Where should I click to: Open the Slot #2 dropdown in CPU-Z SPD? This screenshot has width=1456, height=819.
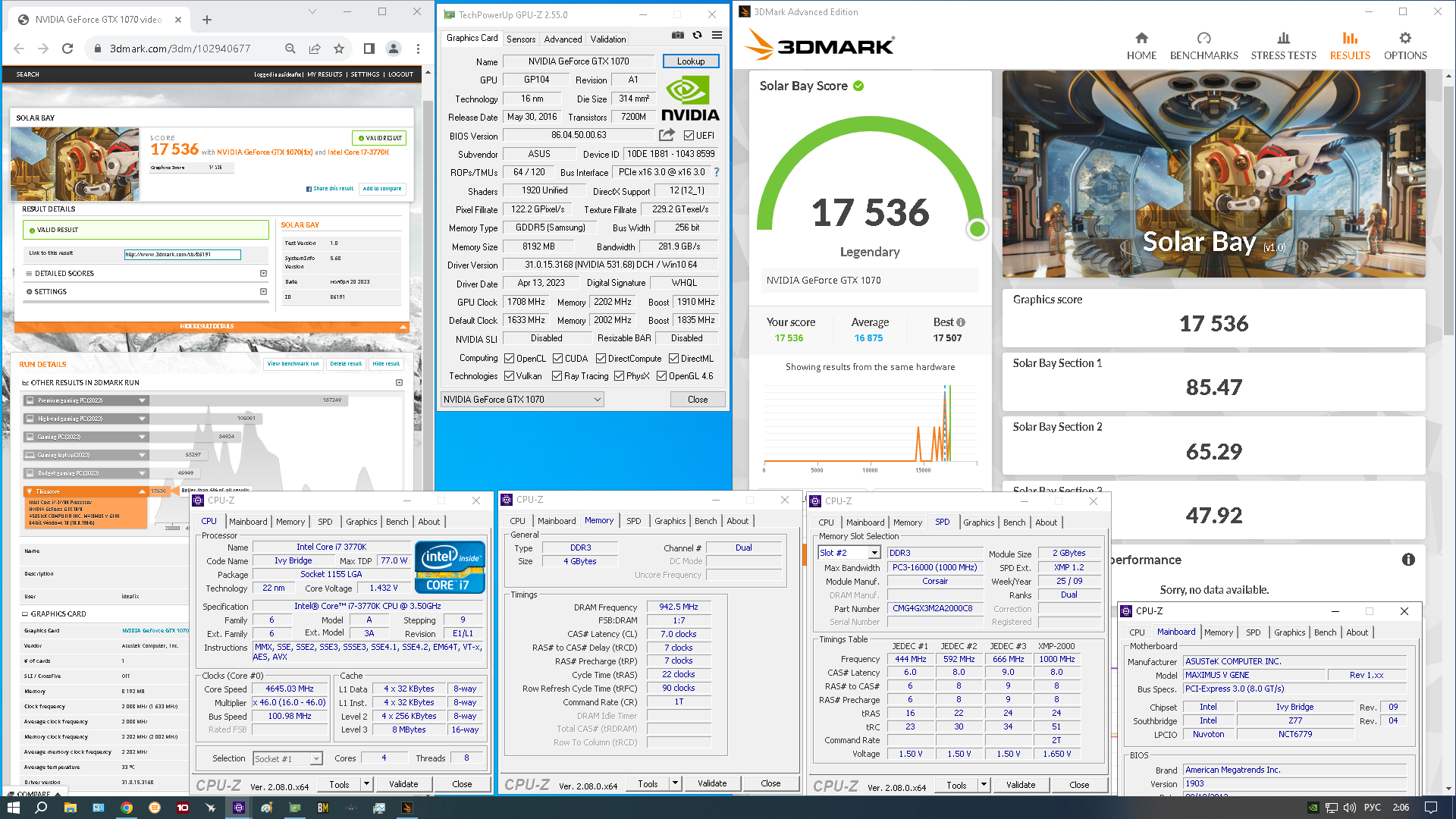coord(849,553)
